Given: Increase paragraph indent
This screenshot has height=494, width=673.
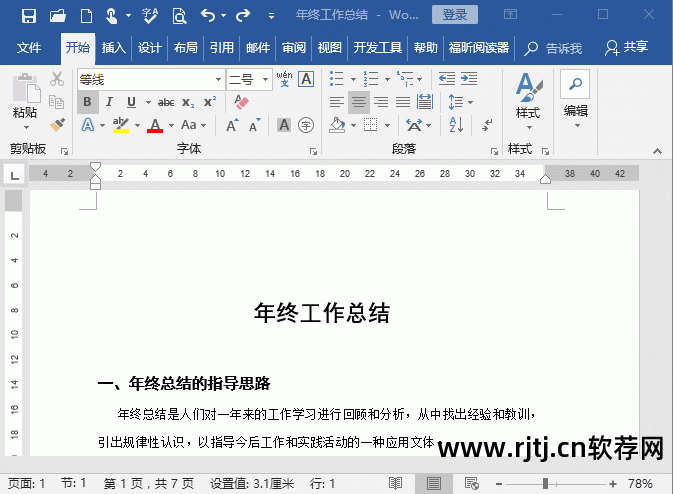Looking at the screenshot, I should click(469, 79).
